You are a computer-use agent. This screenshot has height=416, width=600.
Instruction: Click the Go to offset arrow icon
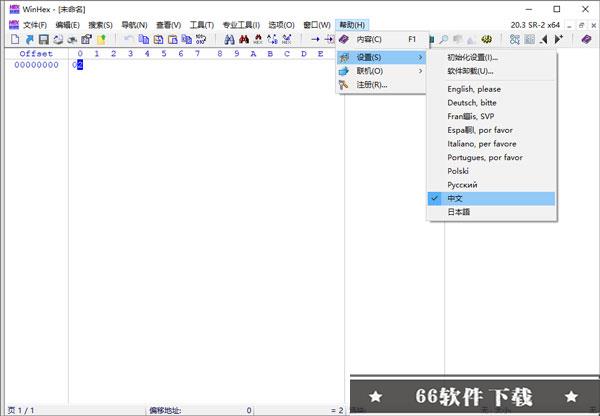pyautogui.click(x=315, y=39)
